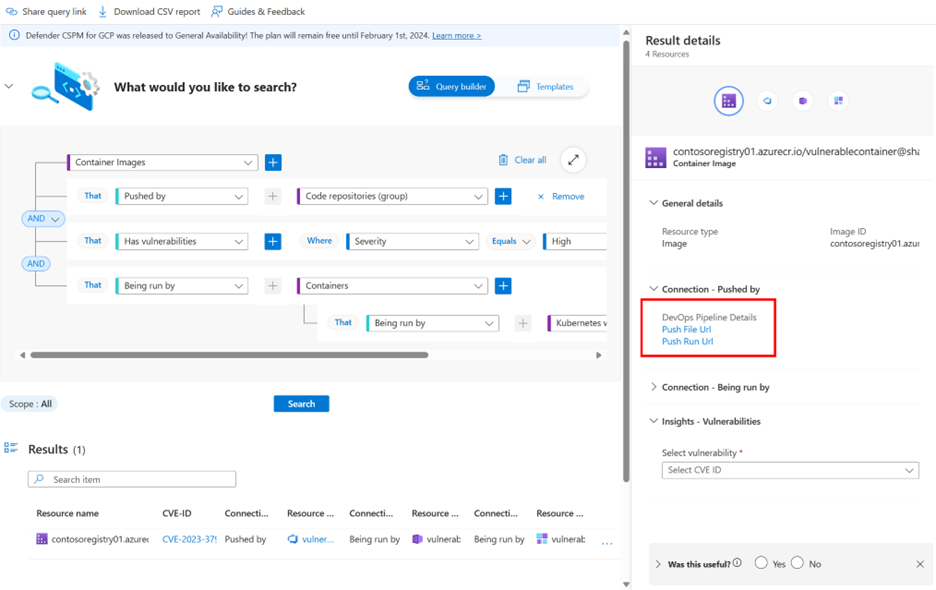Click the Download CSV report icon
The width and height of the screenshot is (936, 590).
pyautogui.click(x=103, y=11)
